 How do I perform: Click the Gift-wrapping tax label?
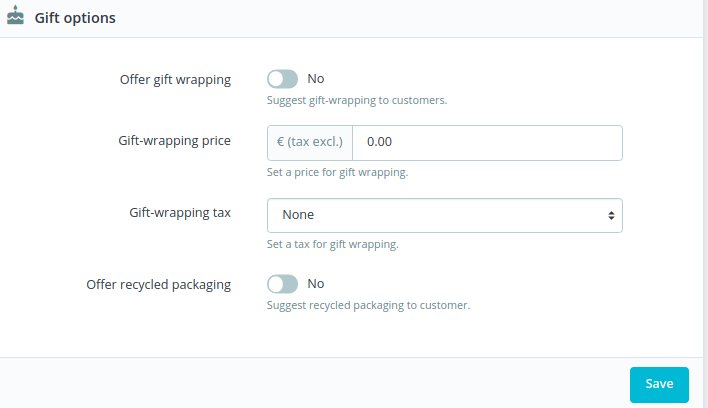coord(180,213)
